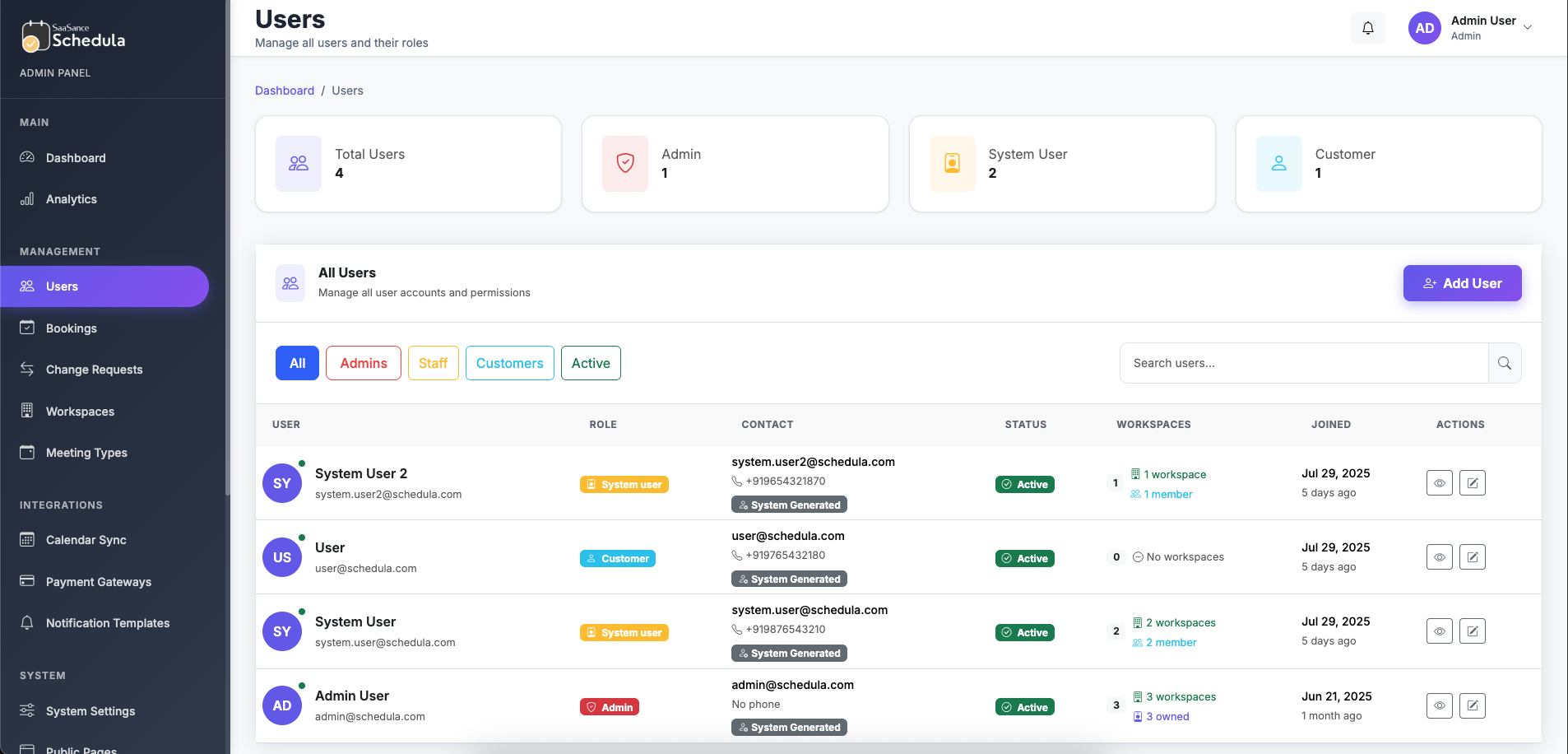1568x754 pixels.
Task: Switch to the Customers filter tab
Action: pyautogui.click(x=509, y=362)
